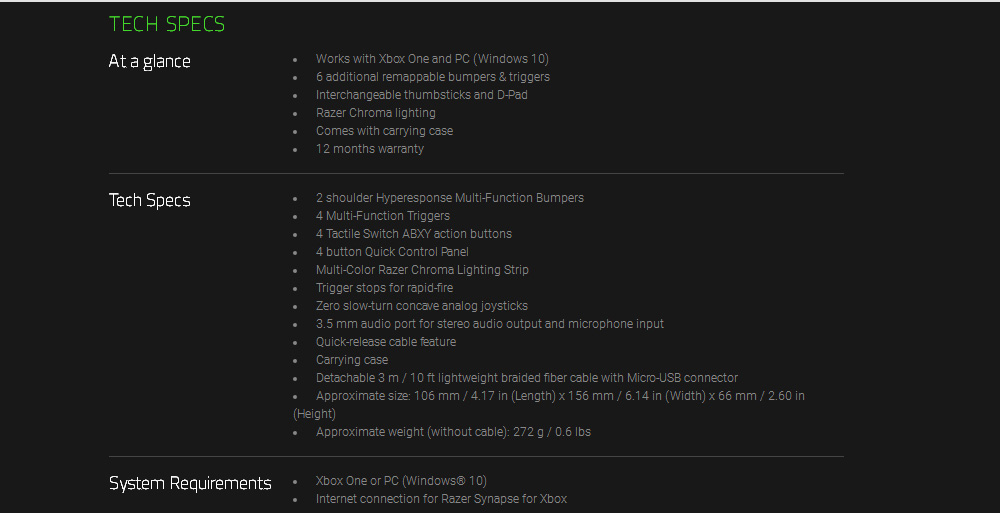The height and width of the screenshot is (513, 1000).
Task: Click the Approximate weight specification line
Action: pyautogui.click(x=453, y=432)
